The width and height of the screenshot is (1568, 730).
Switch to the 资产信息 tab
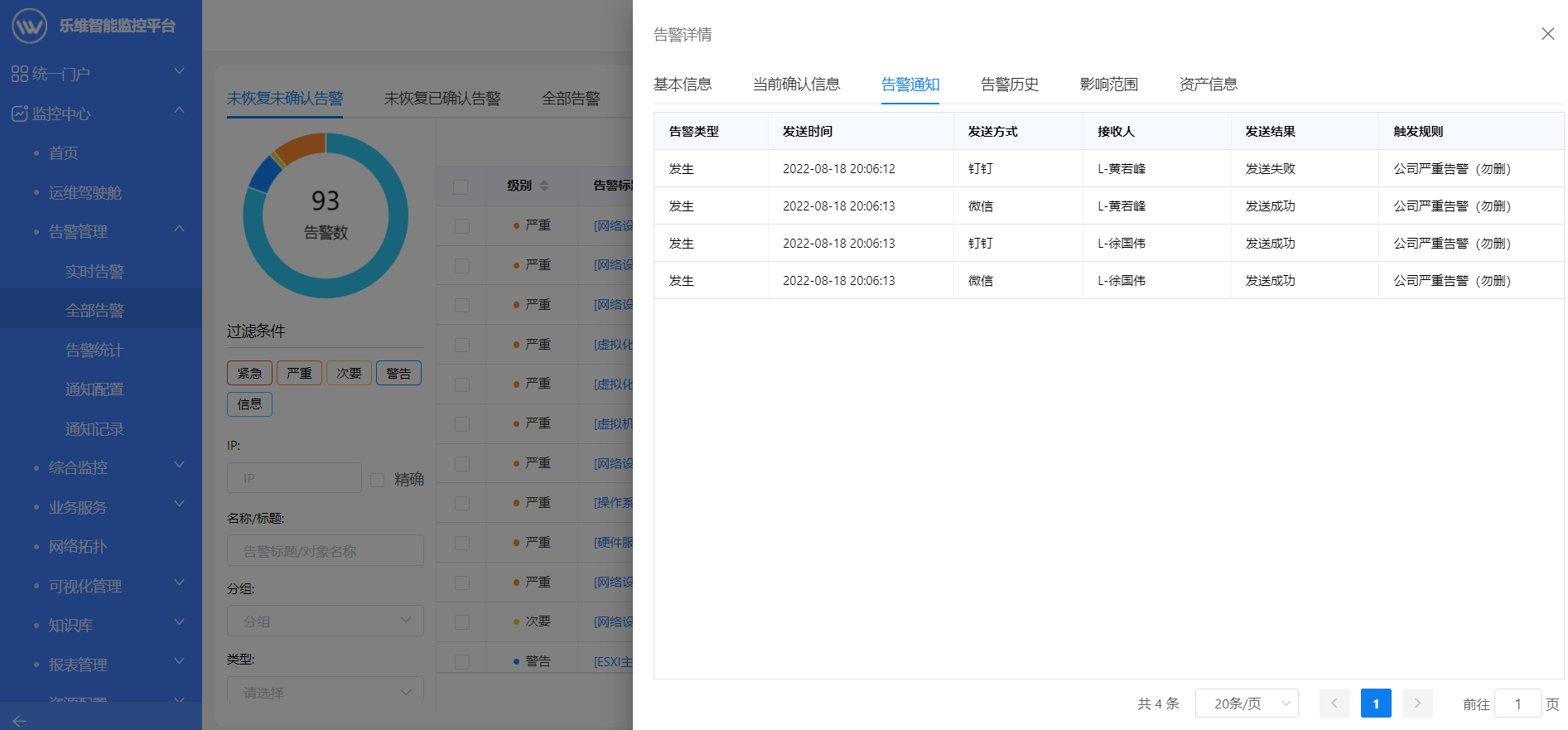pos(1208,85)
